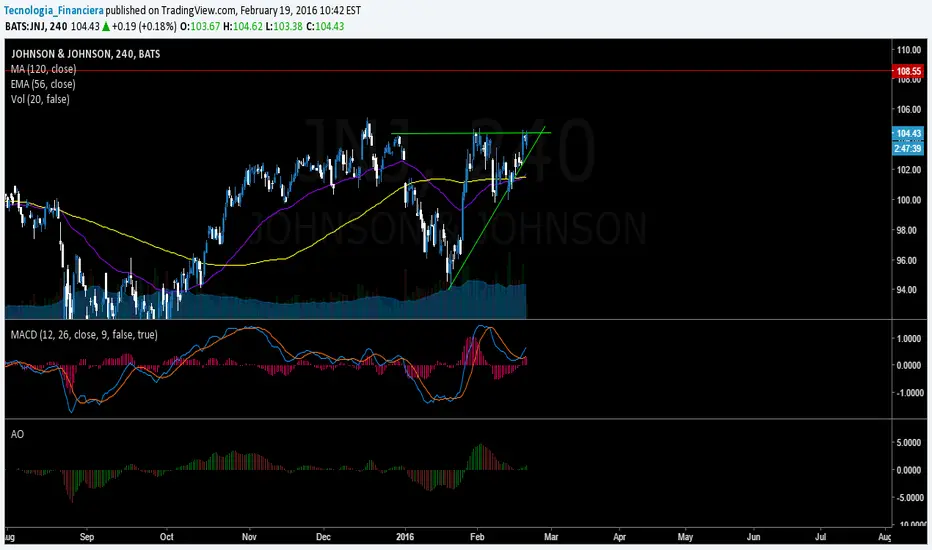The image size is (932, 550).
Task: Select the AO indicator pane legend
Action: tap(17, 434)
